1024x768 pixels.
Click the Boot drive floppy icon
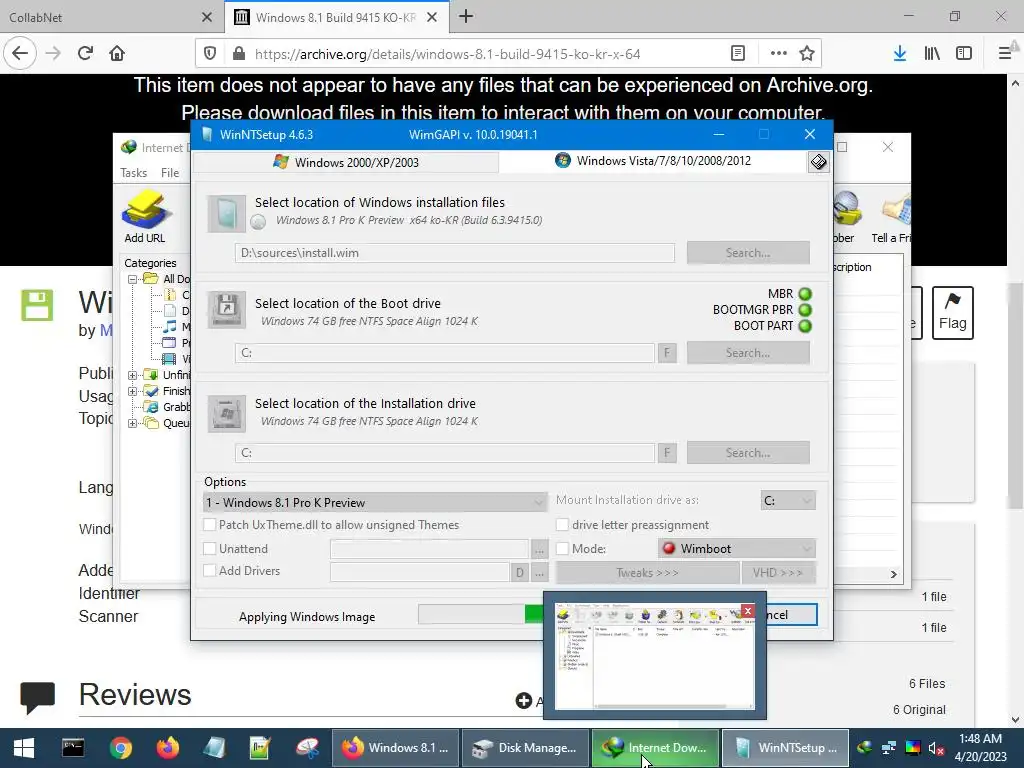pos(227,309)
